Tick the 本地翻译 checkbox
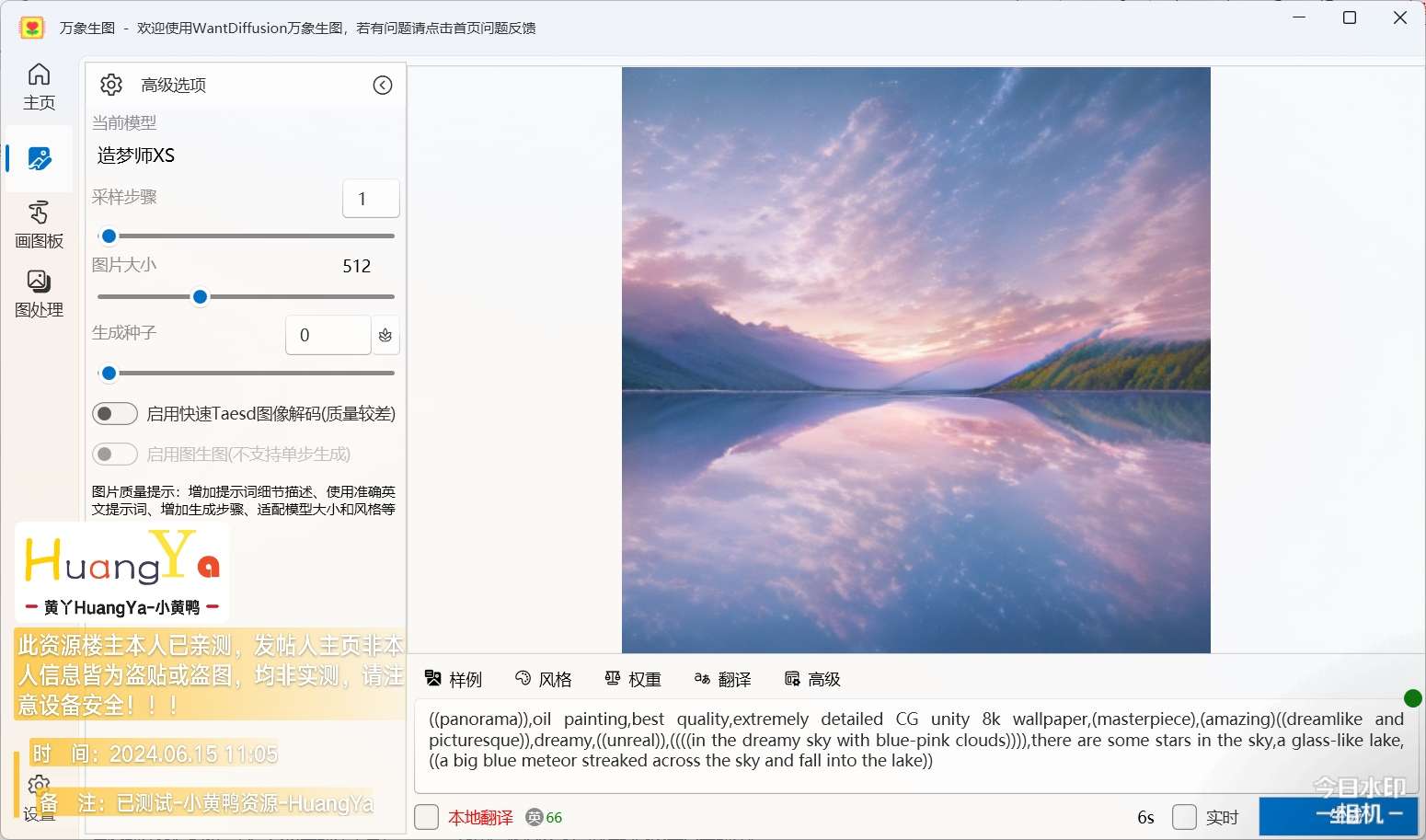Screen dimensions: 1426x840 click(426, 817)
